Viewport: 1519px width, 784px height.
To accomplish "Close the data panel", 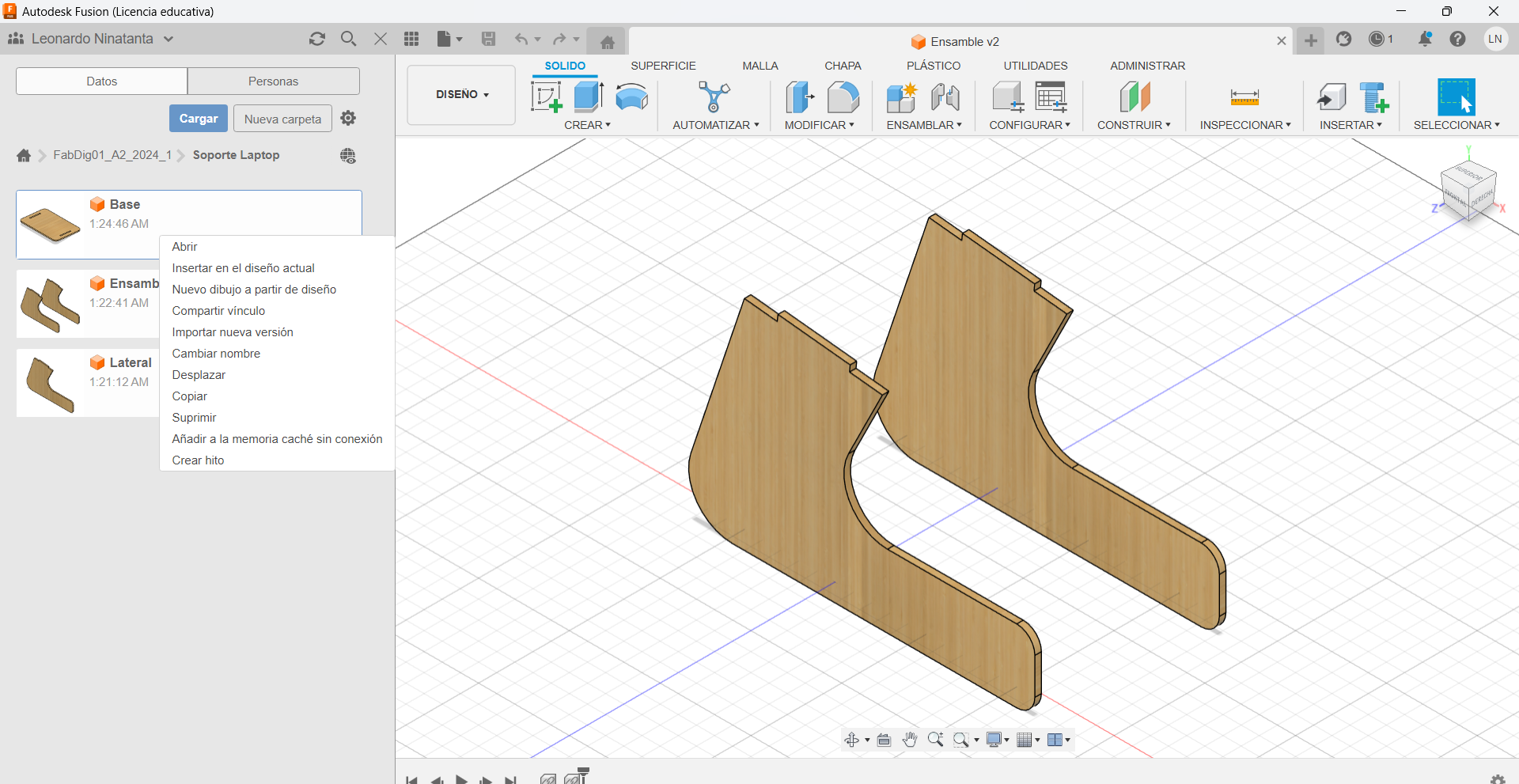I will click(381, 39).
